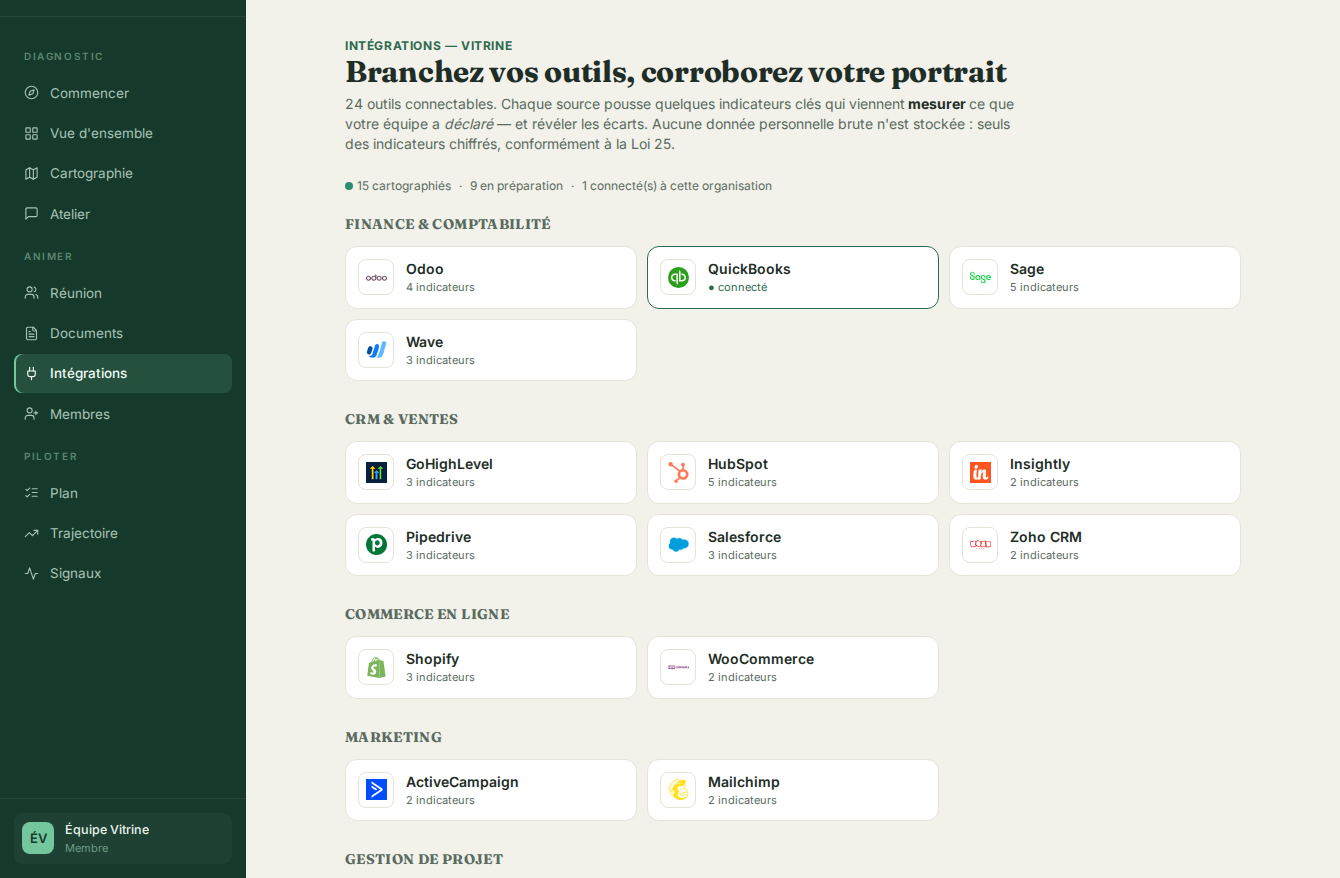Viewport: 1340px width, 878px height.
Task: Click the Odoo logo icon
Action: [x=376, y=277]
